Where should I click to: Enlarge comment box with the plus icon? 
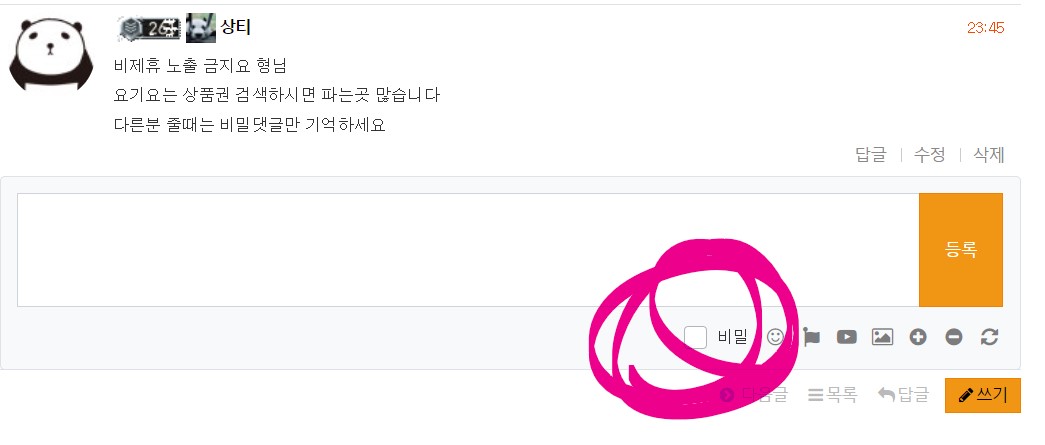(918, 337)
